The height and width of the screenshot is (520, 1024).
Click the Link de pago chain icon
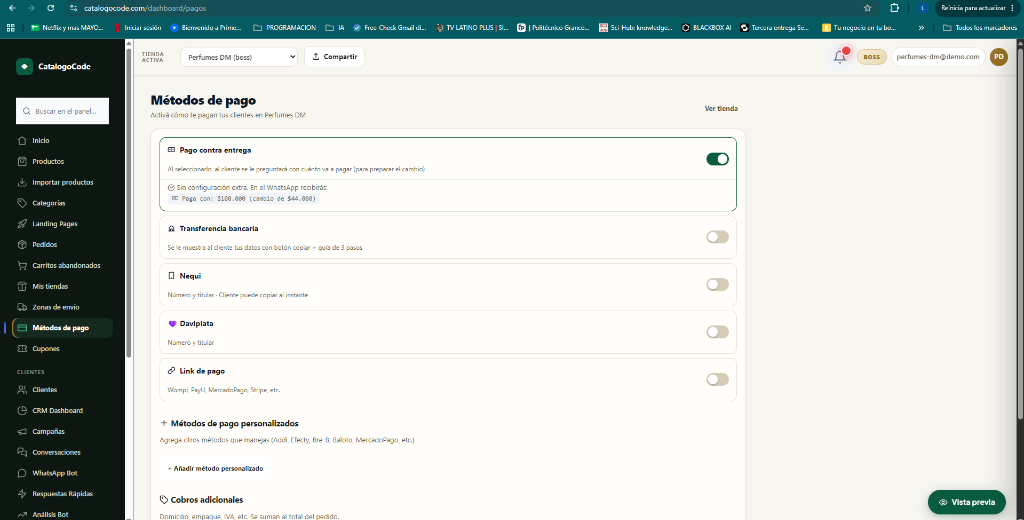tap(172, 371)
